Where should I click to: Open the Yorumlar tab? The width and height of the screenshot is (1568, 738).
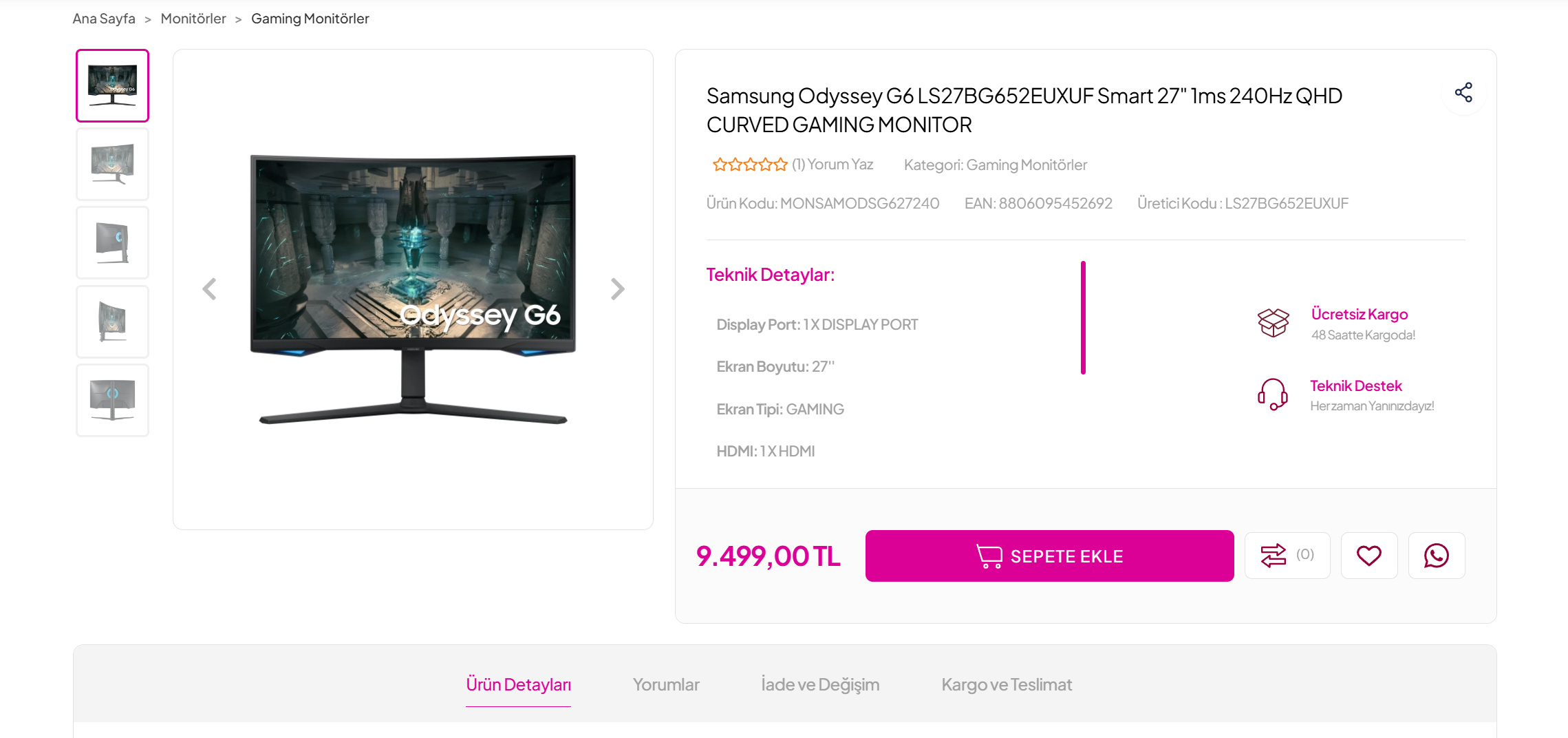click(665, 684)
